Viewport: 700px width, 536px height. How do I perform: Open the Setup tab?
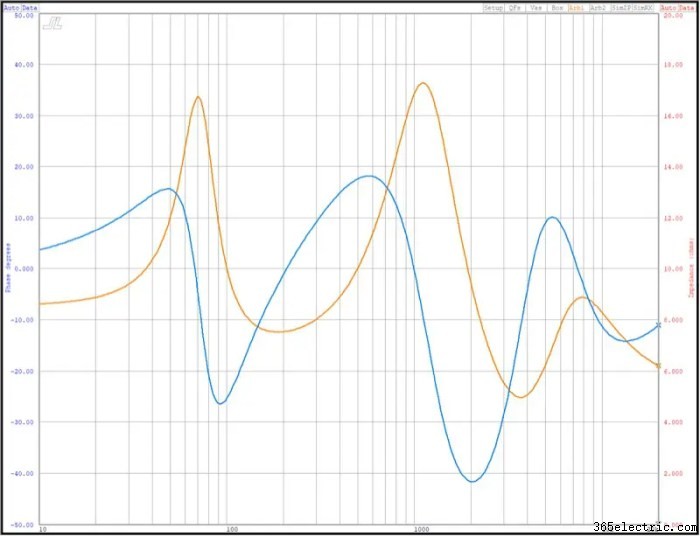tap(493, 8)
